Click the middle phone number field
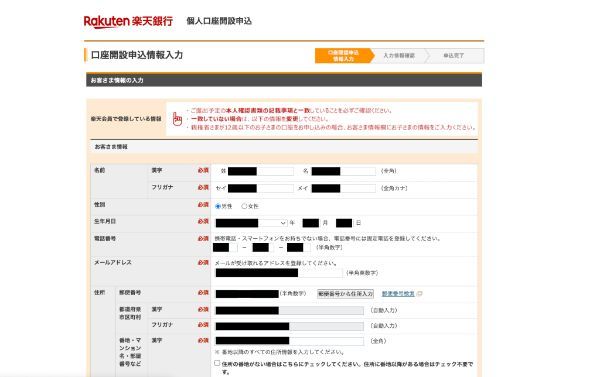This screenshot has width=600, height=377. tap(264, 248)
